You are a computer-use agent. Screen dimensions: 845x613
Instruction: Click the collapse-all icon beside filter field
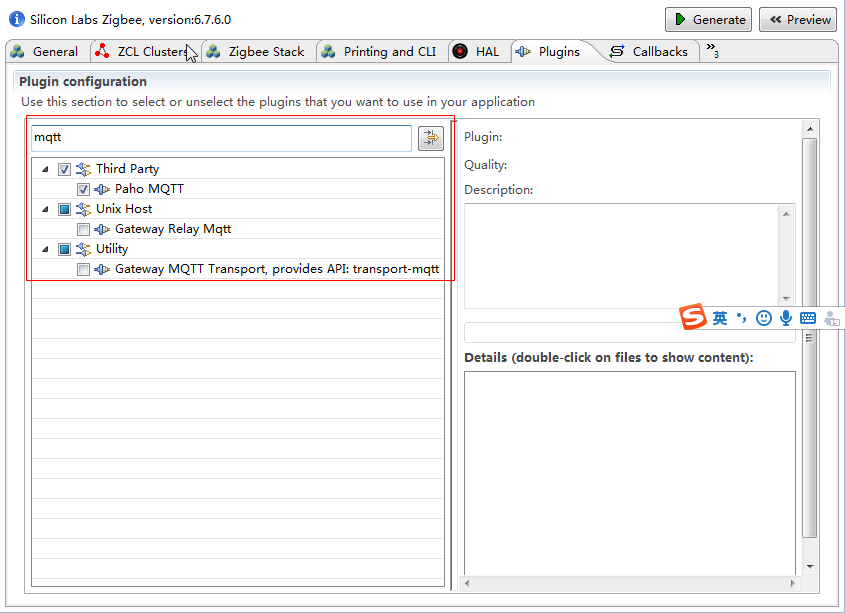[x=431, y=139]
